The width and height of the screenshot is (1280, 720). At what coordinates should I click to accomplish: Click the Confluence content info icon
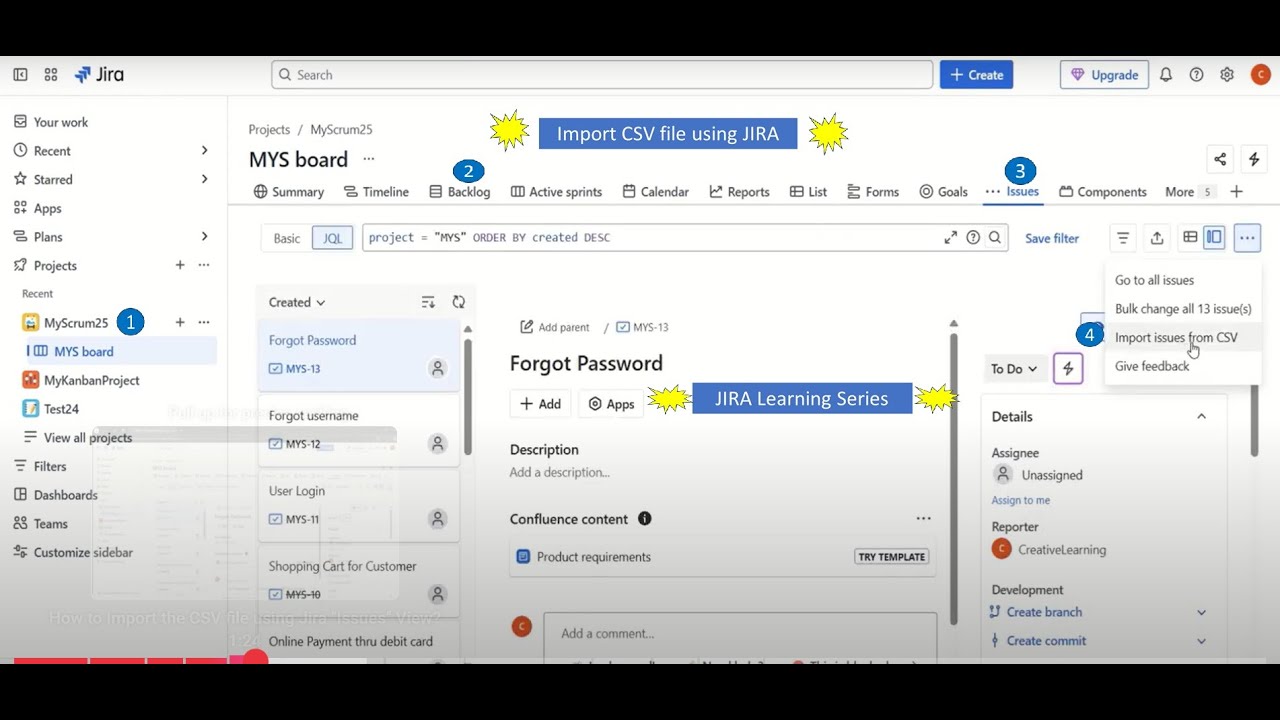point(645,519)
